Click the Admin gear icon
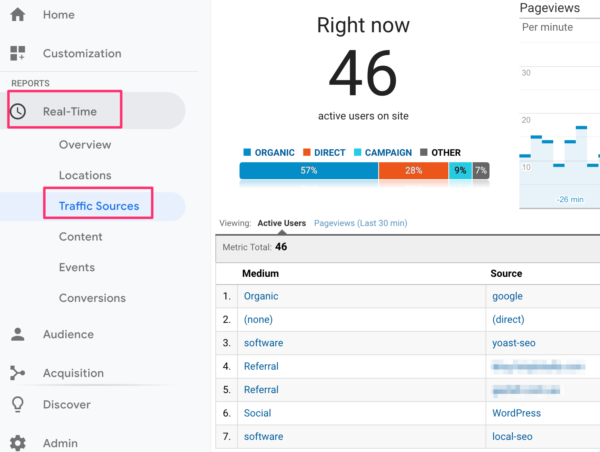 (18, 443)
